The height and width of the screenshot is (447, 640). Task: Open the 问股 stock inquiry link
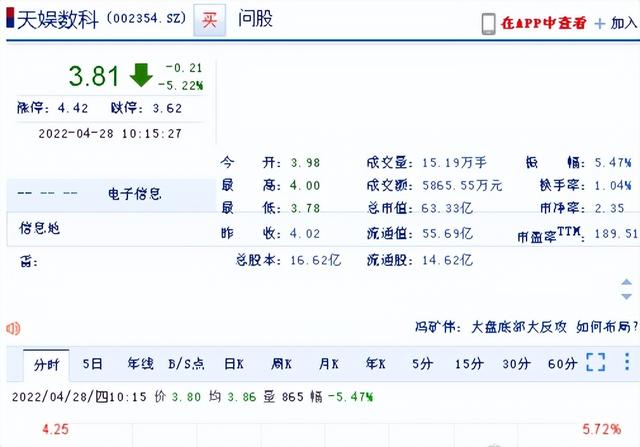point(256,19)
